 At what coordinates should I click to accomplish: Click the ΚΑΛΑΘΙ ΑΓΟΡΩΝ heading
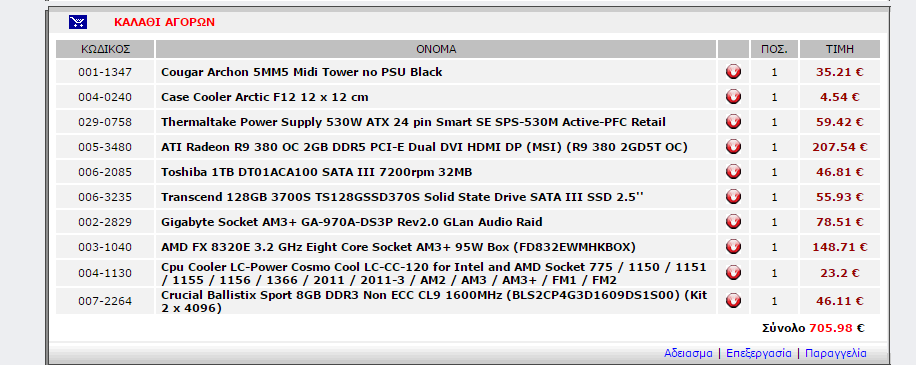pos(165,22)
